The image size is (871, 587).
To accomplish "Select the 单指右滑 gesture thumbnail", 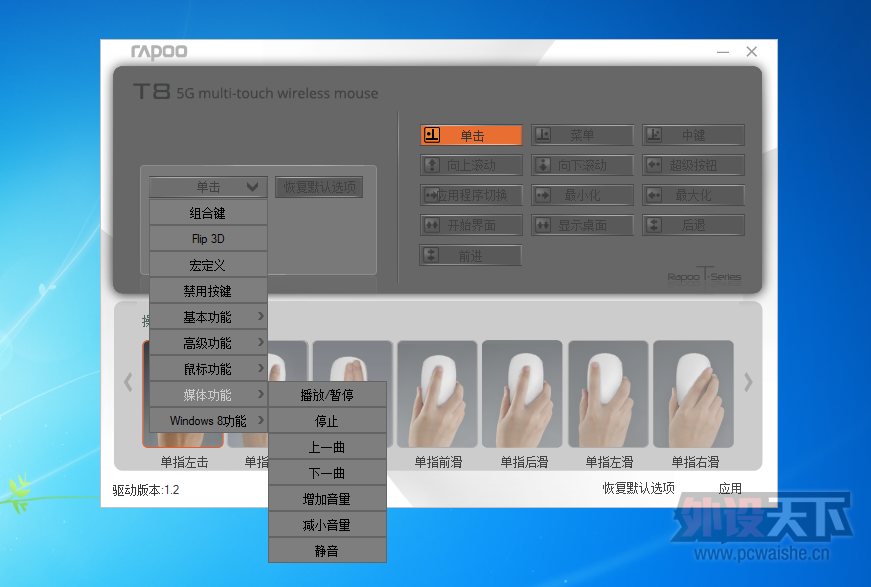I will tap(694, 394).
